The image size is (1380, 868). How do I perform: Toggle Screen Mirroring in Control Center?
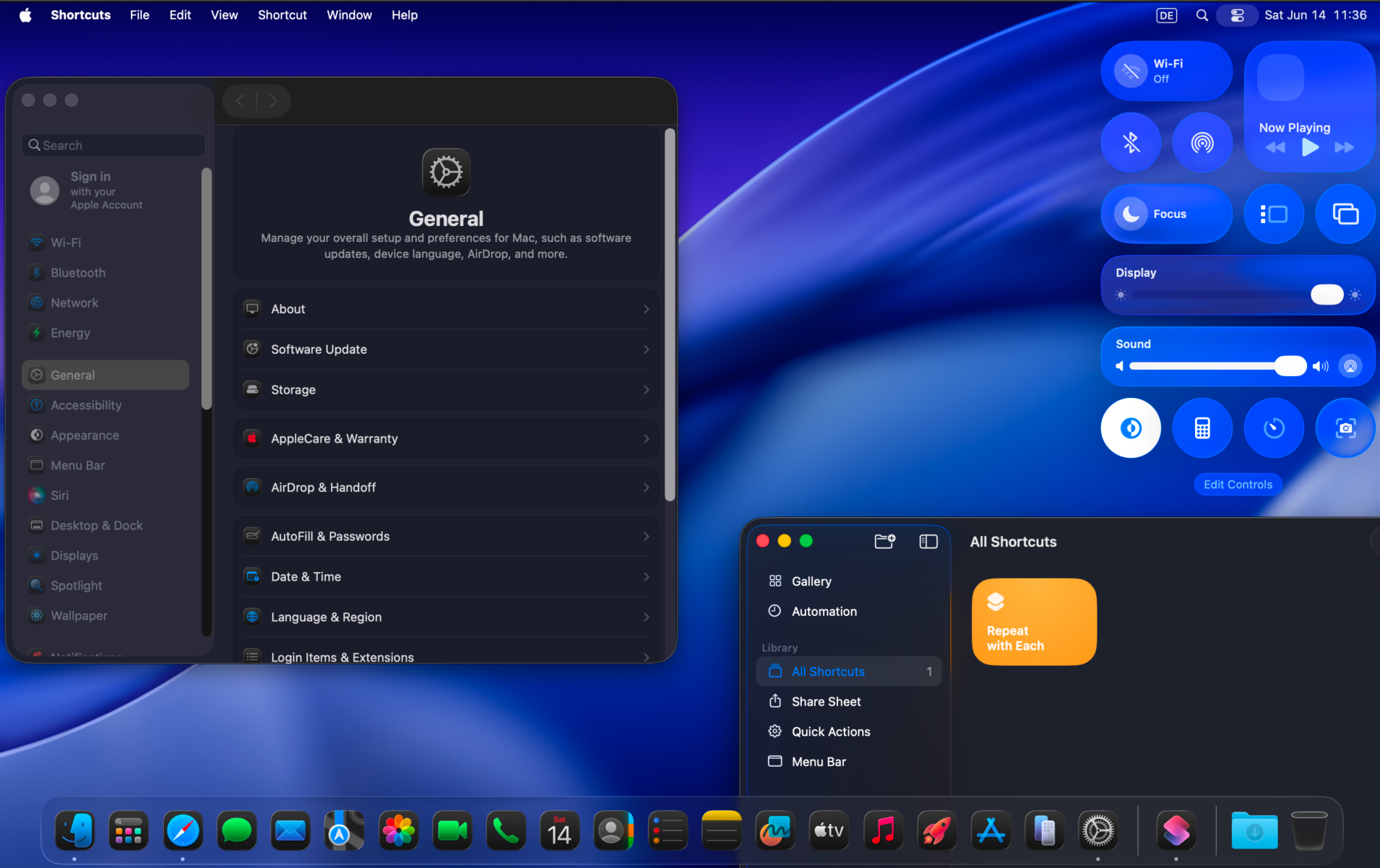(1345, 214)
